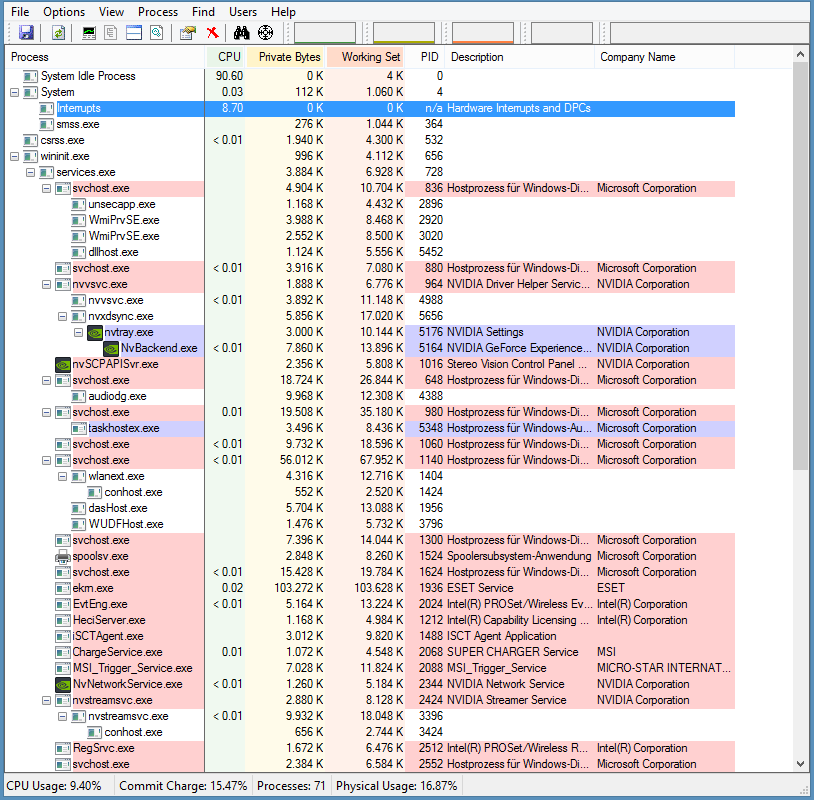
Task: Click Physical Usage 16.87% in status bar
Action: 397,786
